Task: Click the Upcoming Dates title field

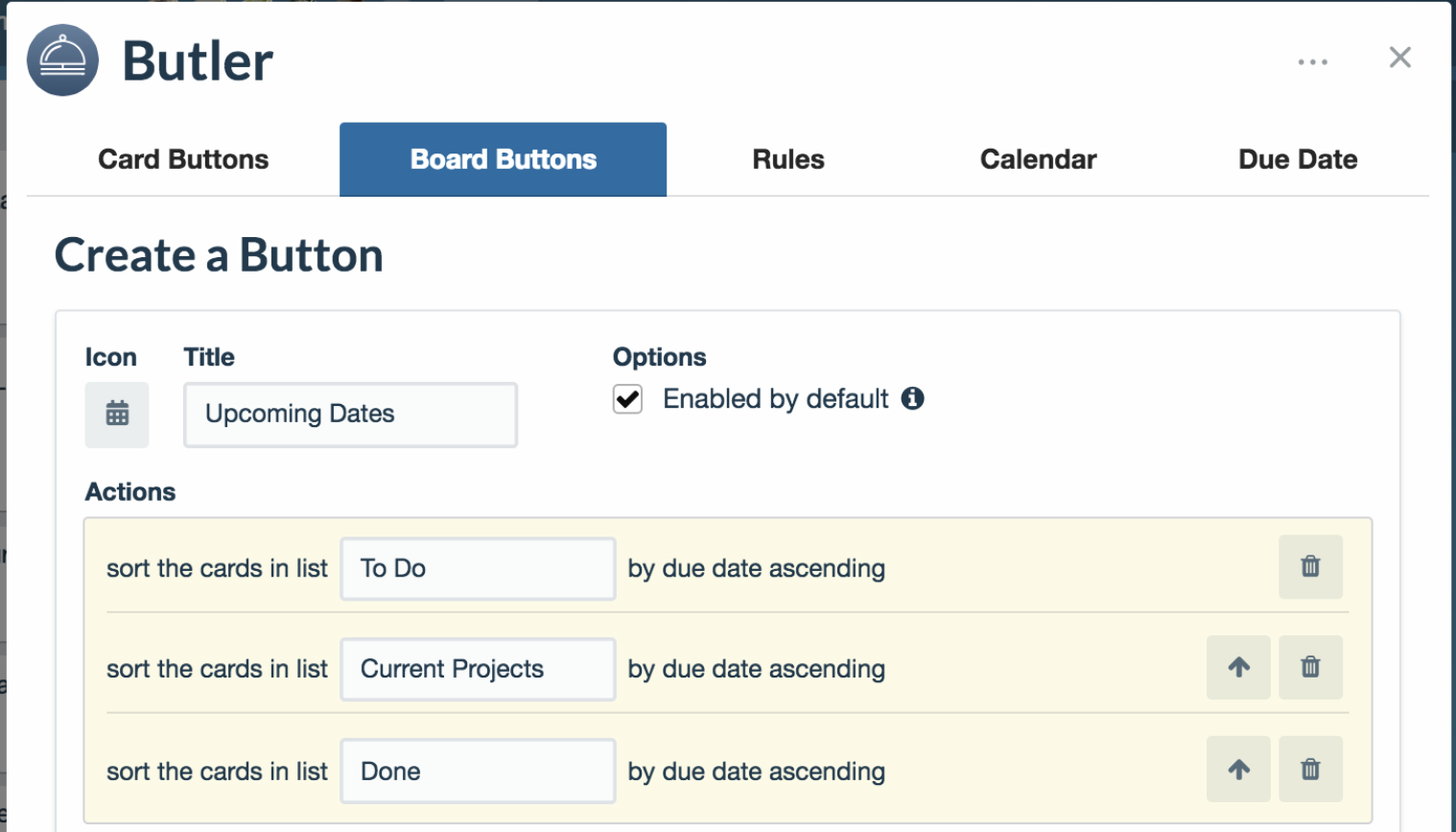Action: [x=350, y=415]
